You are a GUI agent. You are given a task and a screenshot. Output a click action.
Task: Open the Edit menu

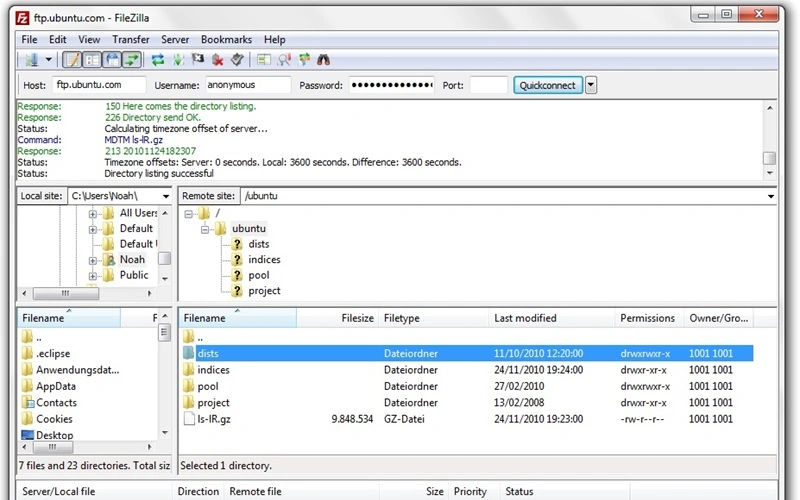(x=58, y=39)
